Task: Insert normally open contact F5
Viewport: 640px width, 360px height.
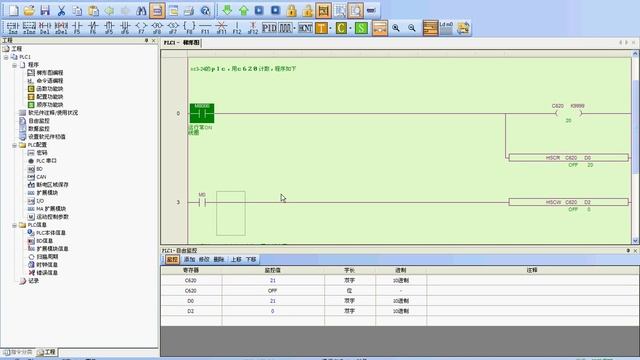Action: tap(77, 28)
